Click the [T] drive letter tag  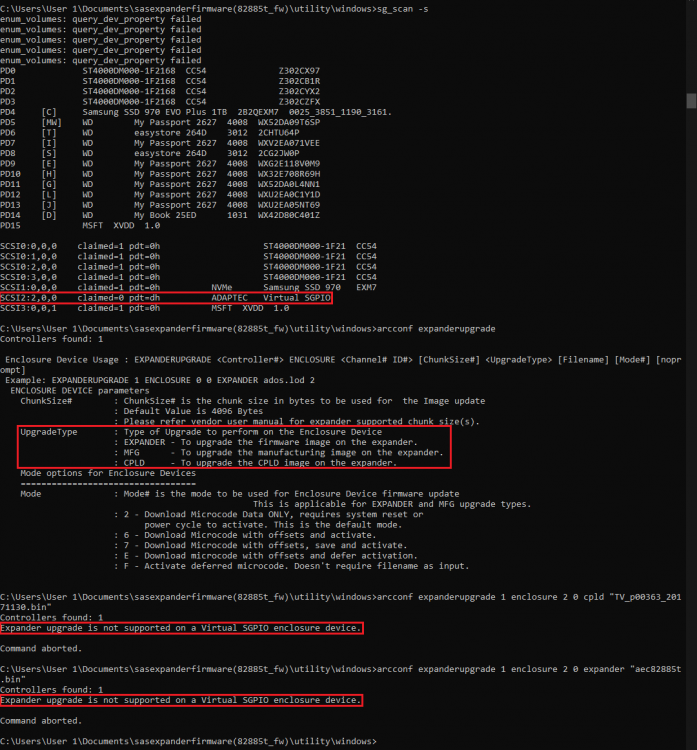click(49, 133)
